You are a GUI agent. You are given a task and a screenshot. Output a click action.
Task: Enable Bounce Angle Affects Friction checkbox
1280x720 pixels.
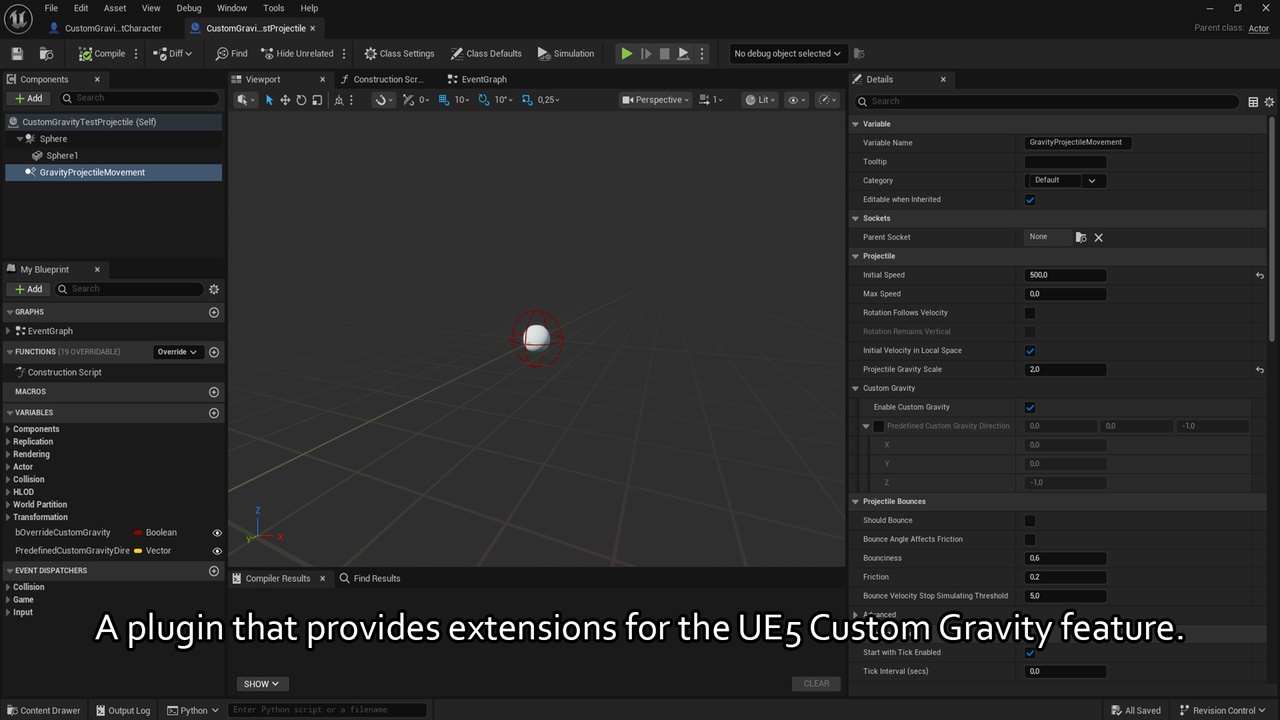click(1030, 540)
